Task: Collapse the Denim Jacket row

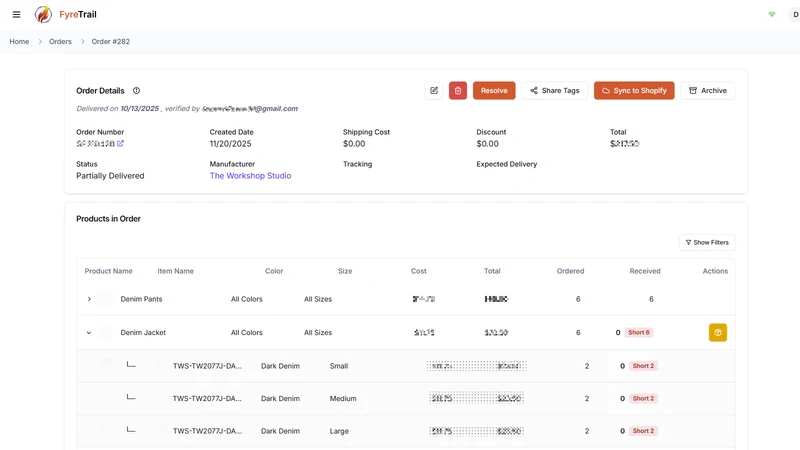Action: tap(89, 333)
